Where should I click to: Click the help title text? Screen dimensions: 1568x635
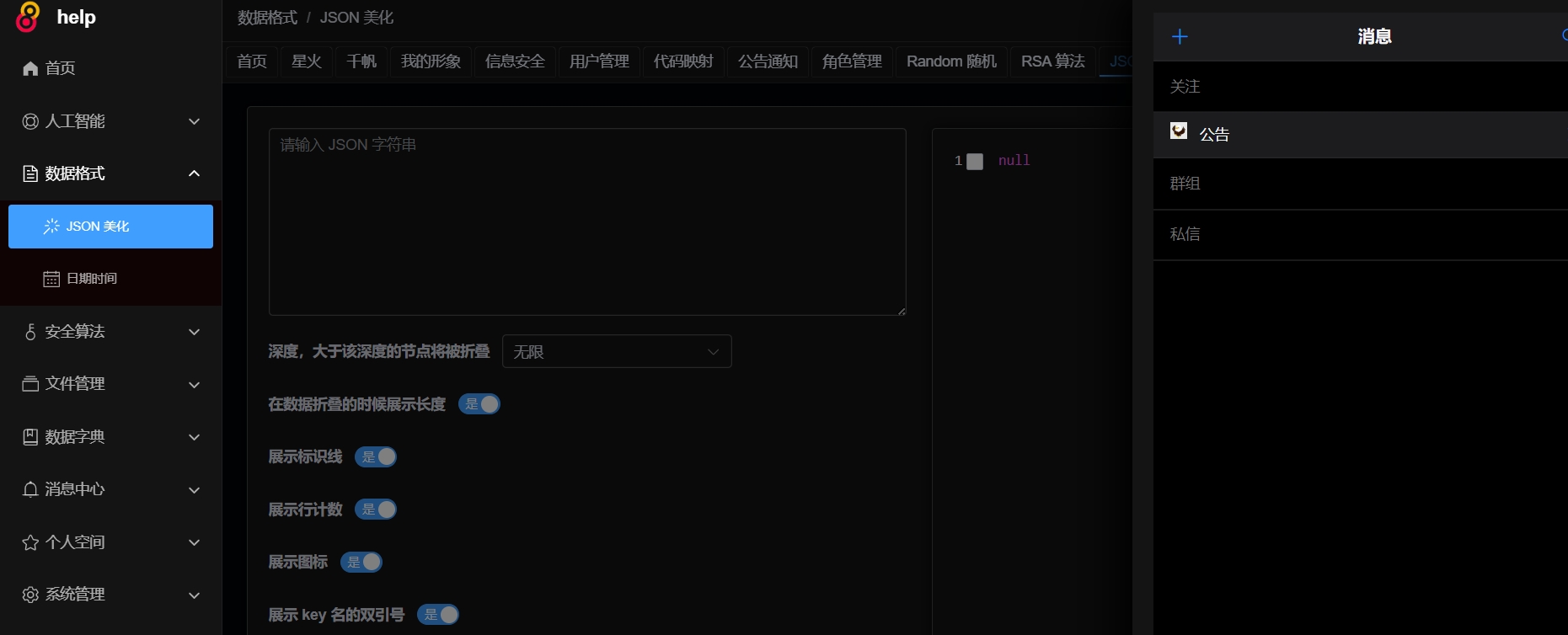point(76,17)
